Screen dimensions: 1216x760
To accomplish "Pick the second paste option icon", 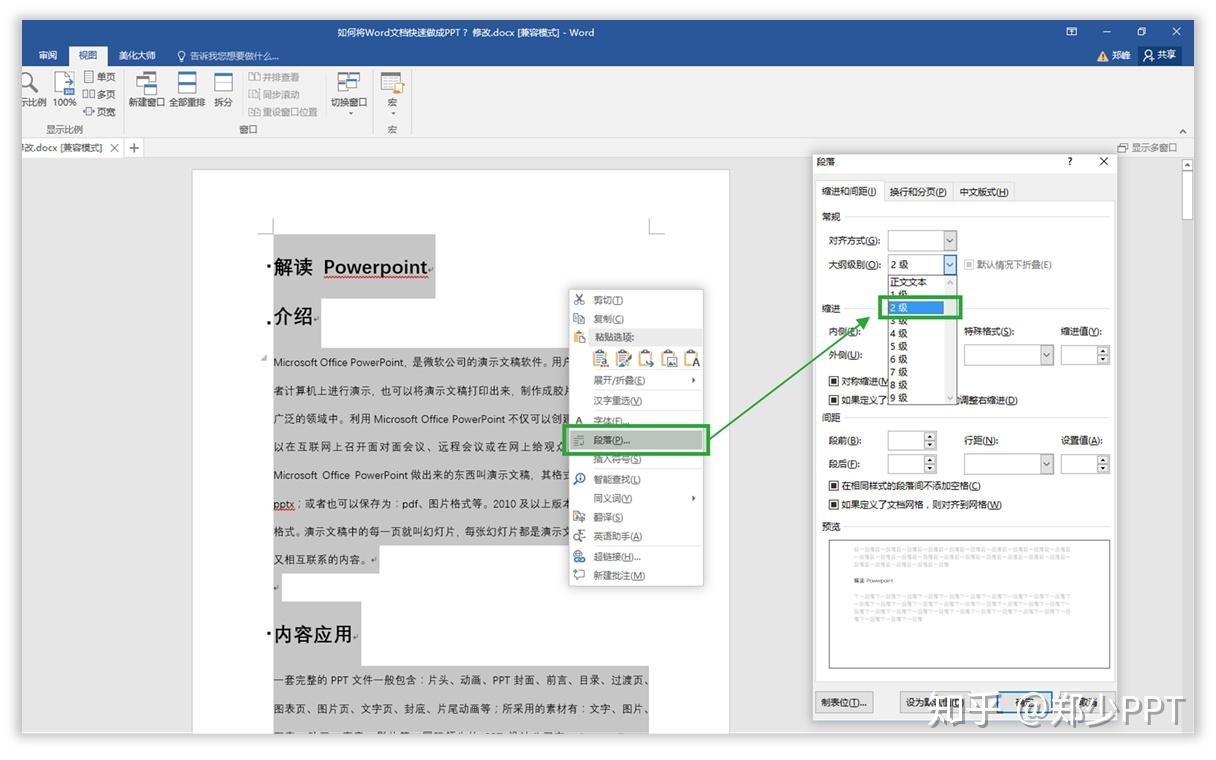I will 624,358.
